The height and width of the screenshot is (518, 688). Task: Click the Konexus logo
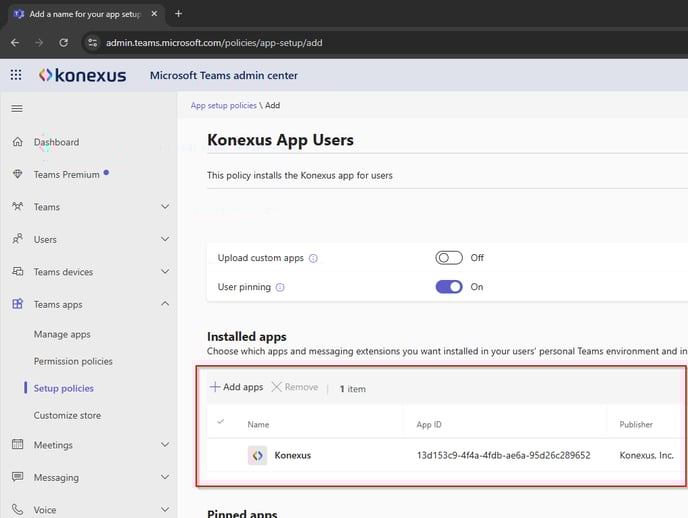click(82, 75)
